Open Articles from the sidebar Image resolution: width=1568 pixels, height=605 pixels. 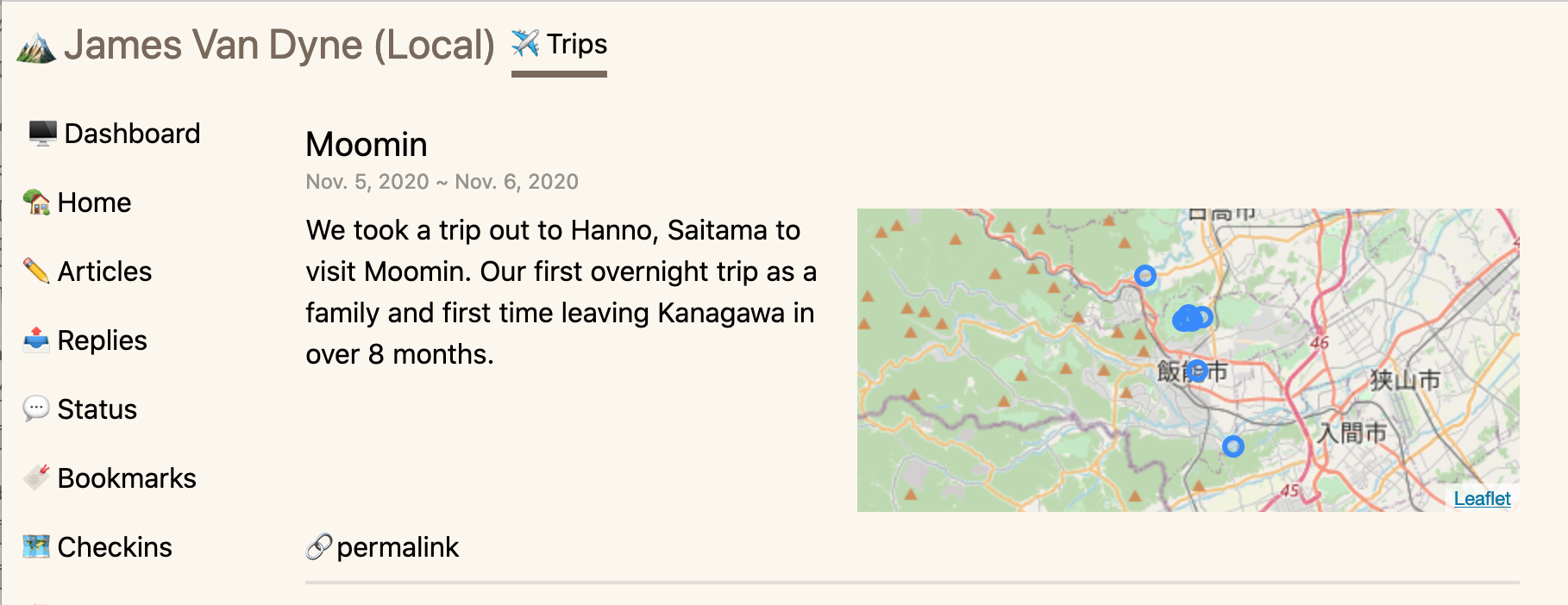coord(104,271)
